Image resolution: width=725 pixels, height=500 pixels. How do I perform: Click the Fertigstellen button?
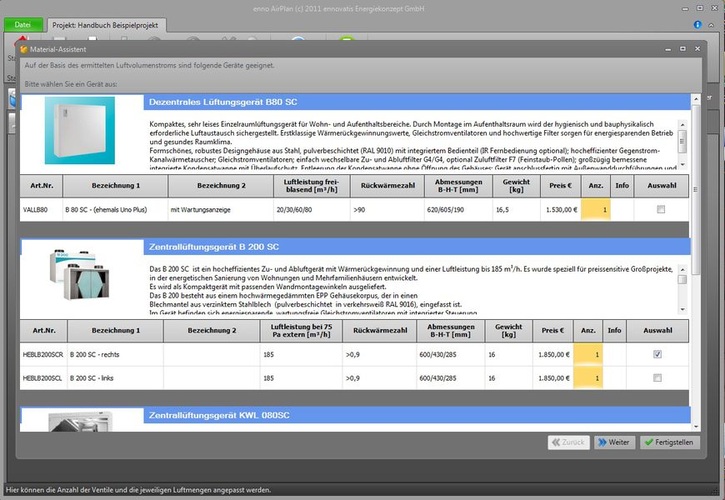click(x=670, y=442)
